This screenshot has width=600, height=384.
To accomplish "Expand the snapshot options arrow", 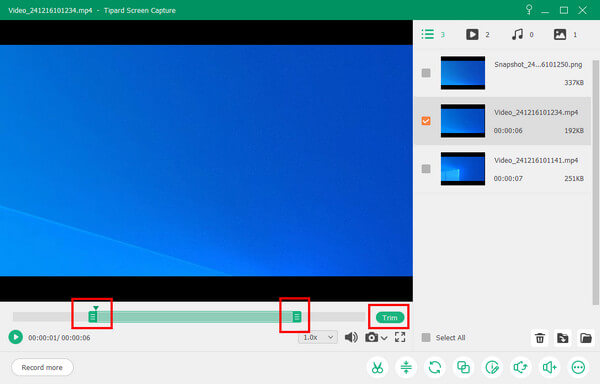I will click(384, 338).
